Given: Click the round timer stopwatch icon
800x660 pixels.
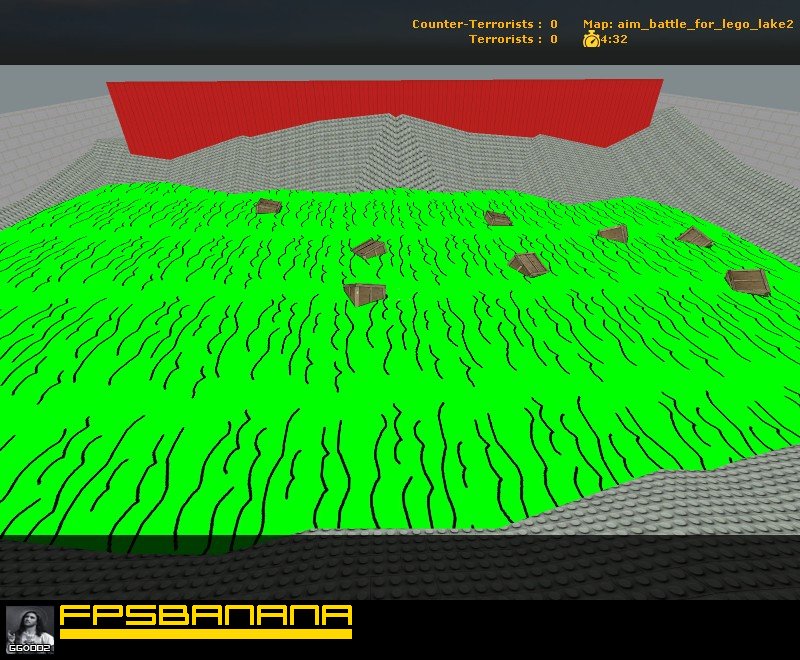Looking at the screenshot, I should (x=591, y=39).
